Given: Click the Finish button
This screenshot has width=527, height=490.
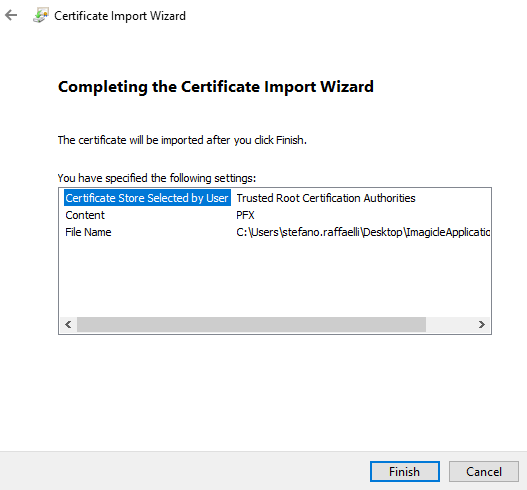Looking at the screenshot, I should pyautogui.click(x=405, y=472).
